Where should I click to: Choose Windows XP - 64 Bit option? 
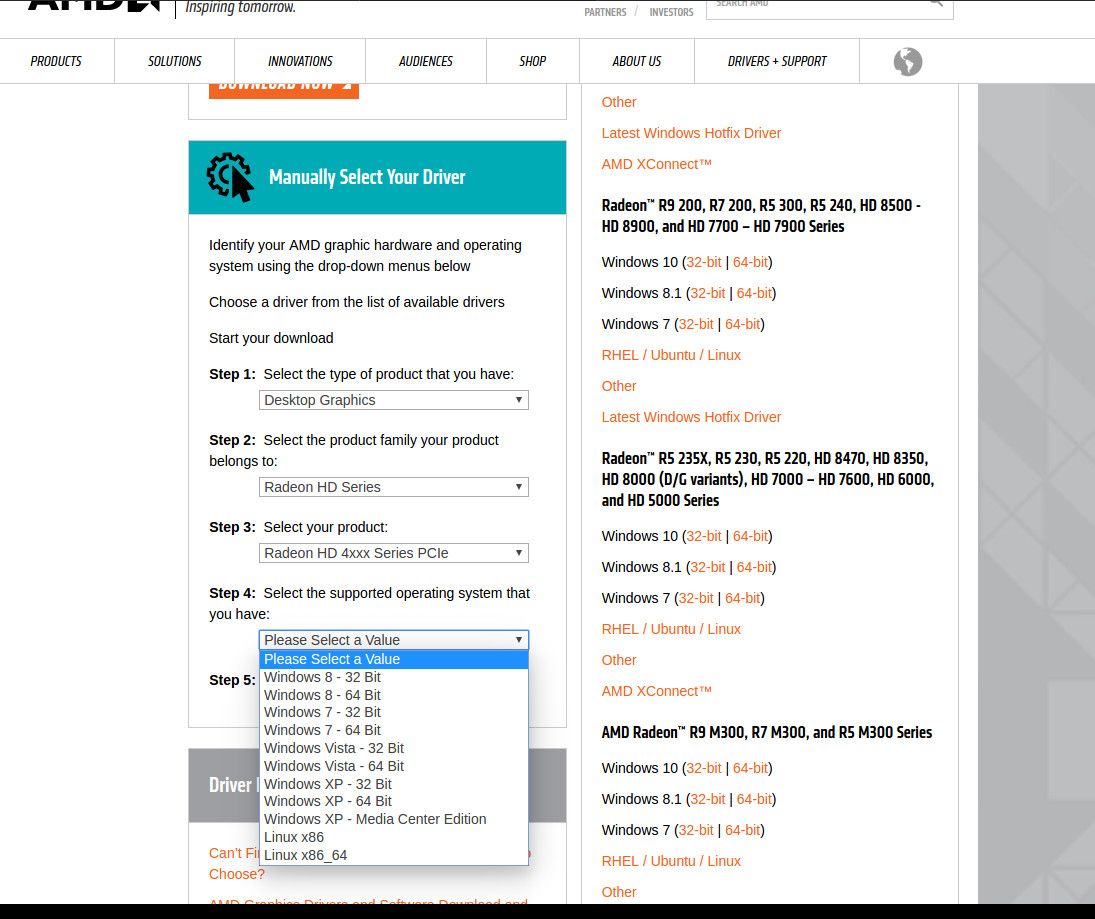(393, 801)
